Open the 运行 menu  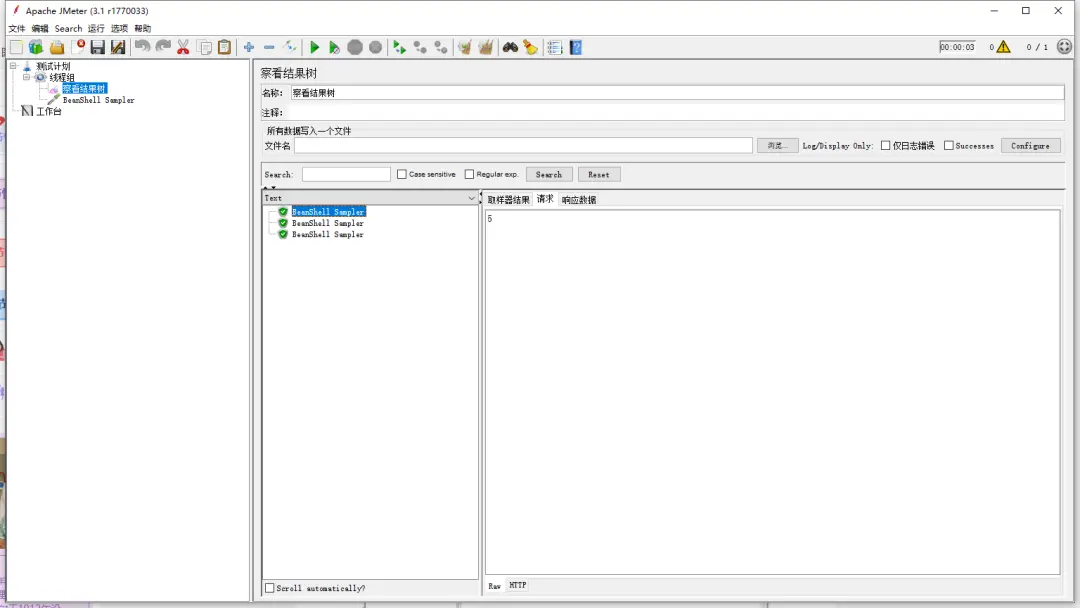pyautogui.click(x=96, y=28)
